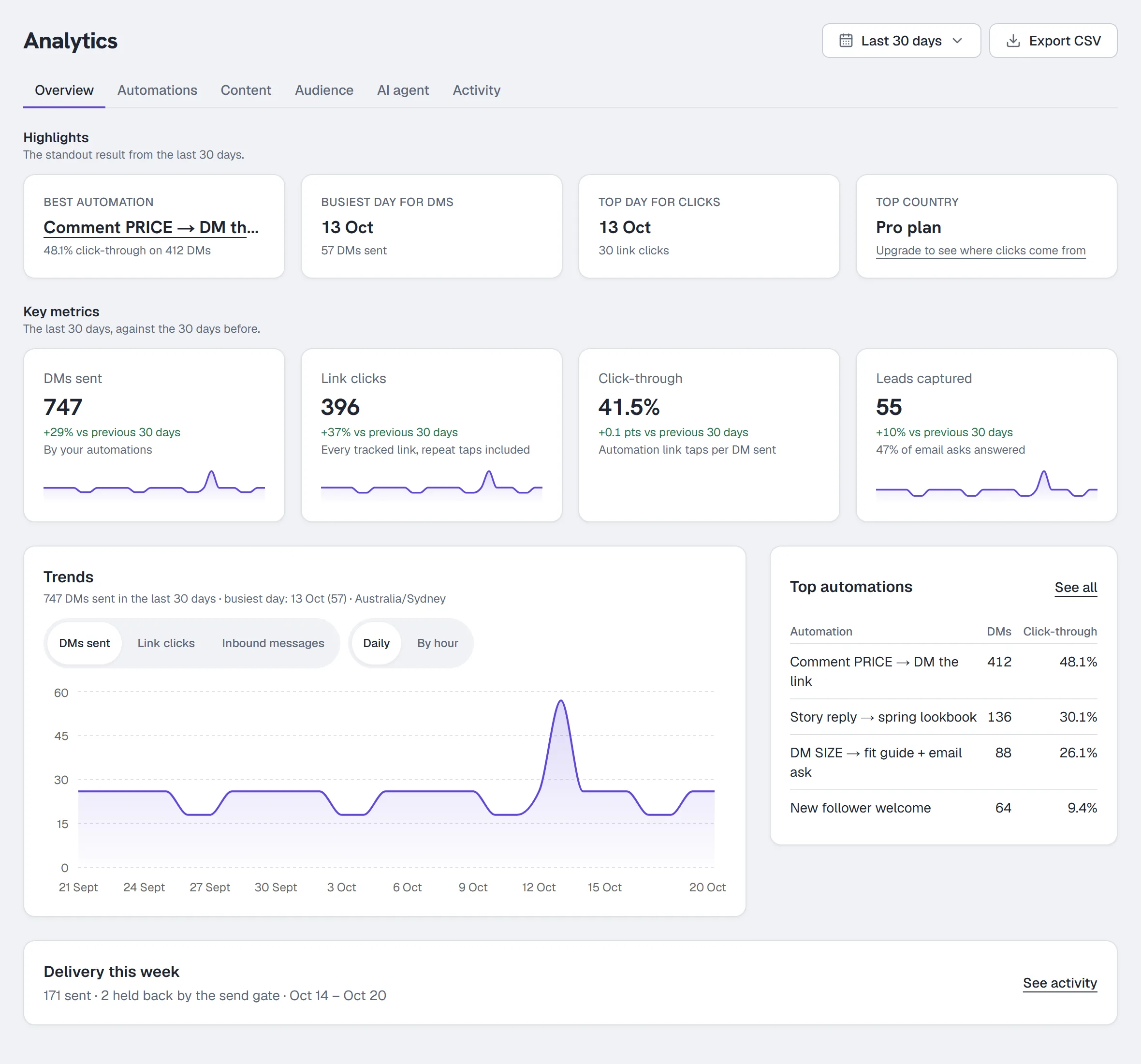Open the Comment PRICE best automation link

click(x=151, y=227)
